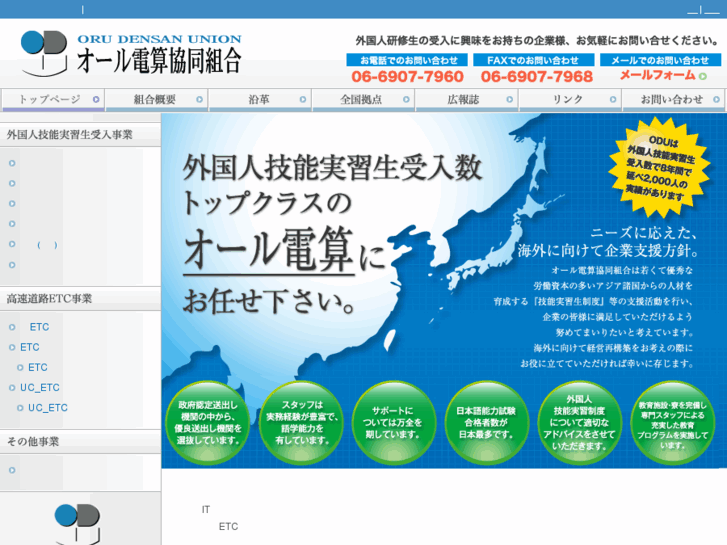Viewport: 727px width, 545px height.
Task: Go to the 沿革 navigation tab
Action: [x=260, y=100]
